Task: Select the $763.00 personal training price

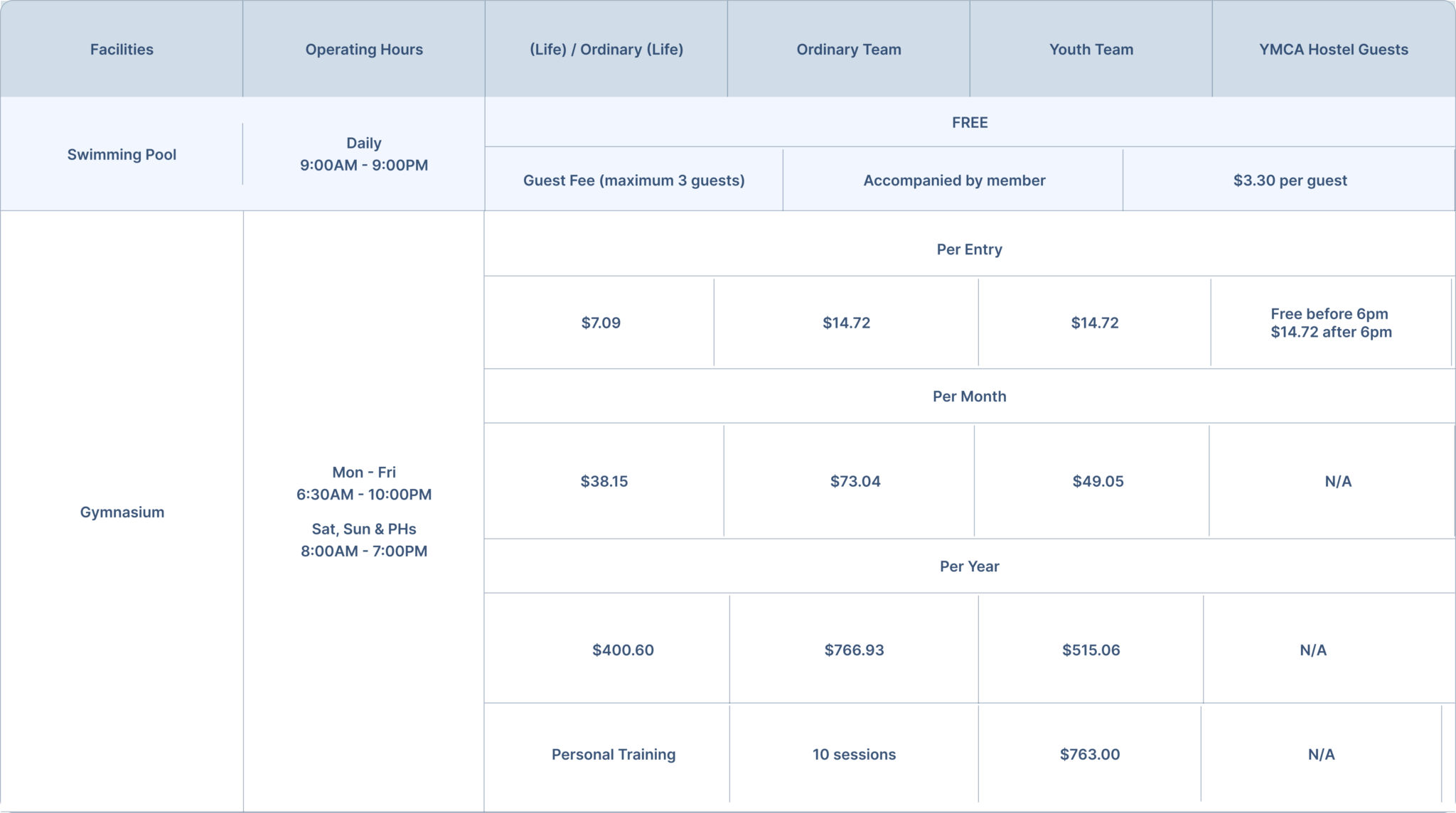Action: pyautogui.click(x=1090, y=754)
